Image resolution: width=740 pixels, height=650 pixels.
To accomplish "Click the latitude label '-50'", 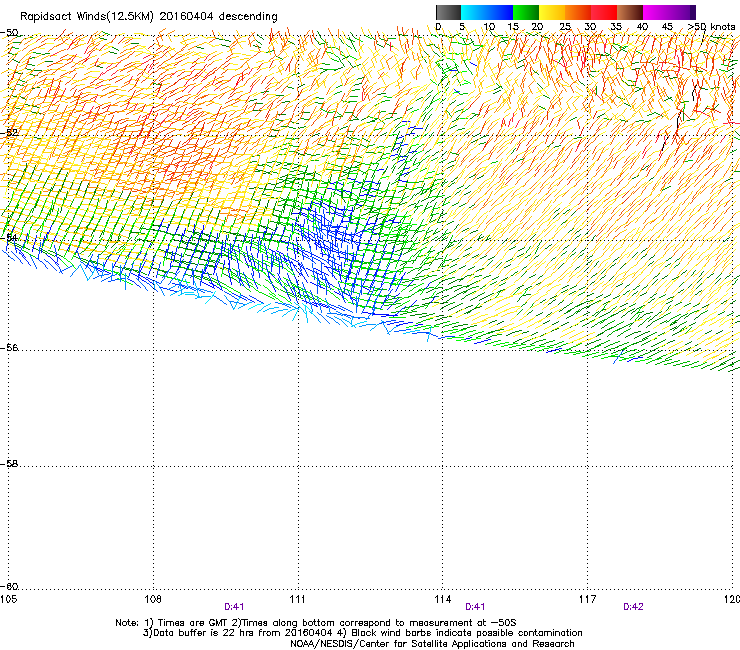I will pos(9,33).
